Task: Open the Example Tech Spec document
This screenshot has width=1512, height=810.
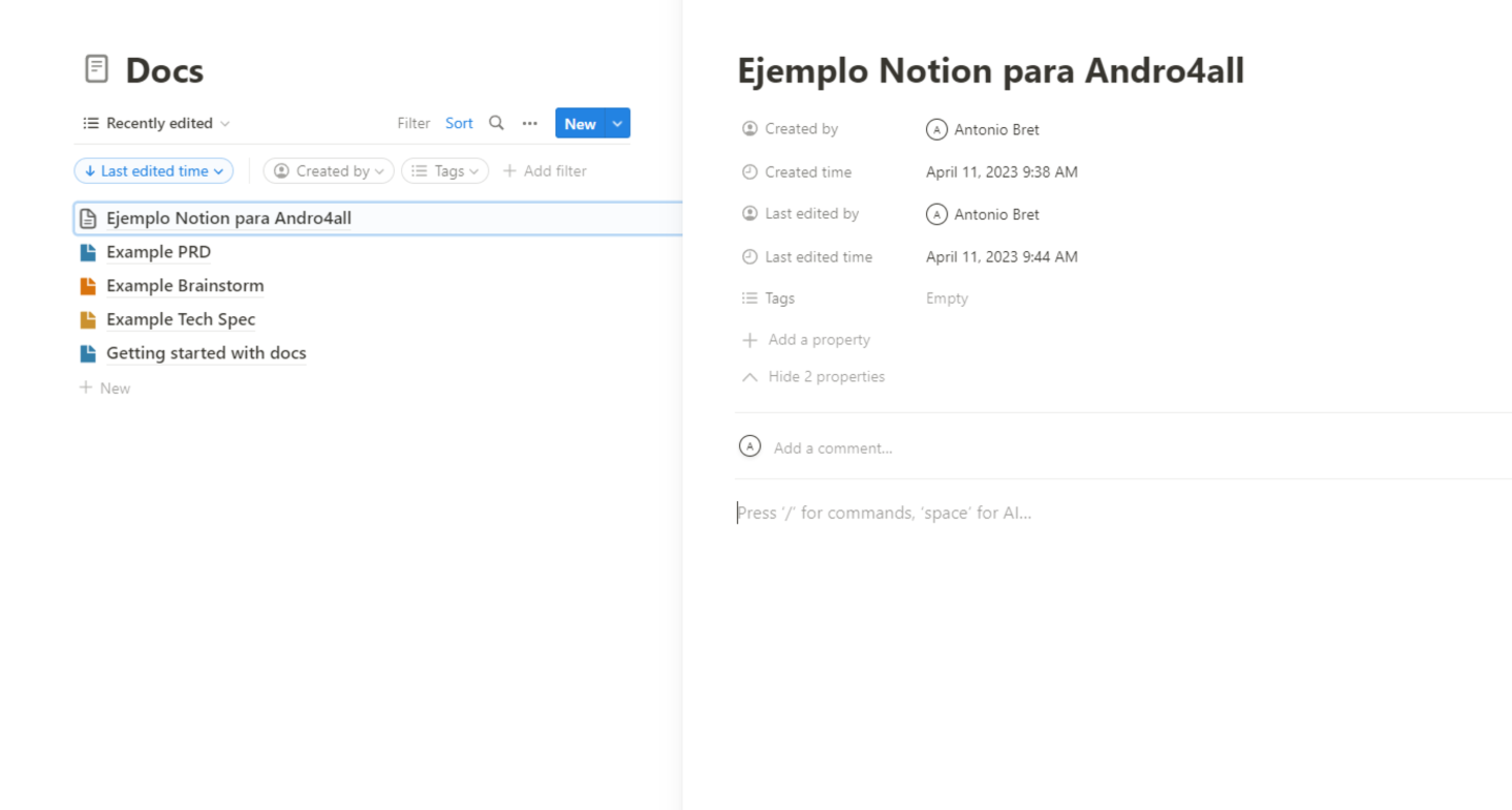Action: tap(181, 320)
